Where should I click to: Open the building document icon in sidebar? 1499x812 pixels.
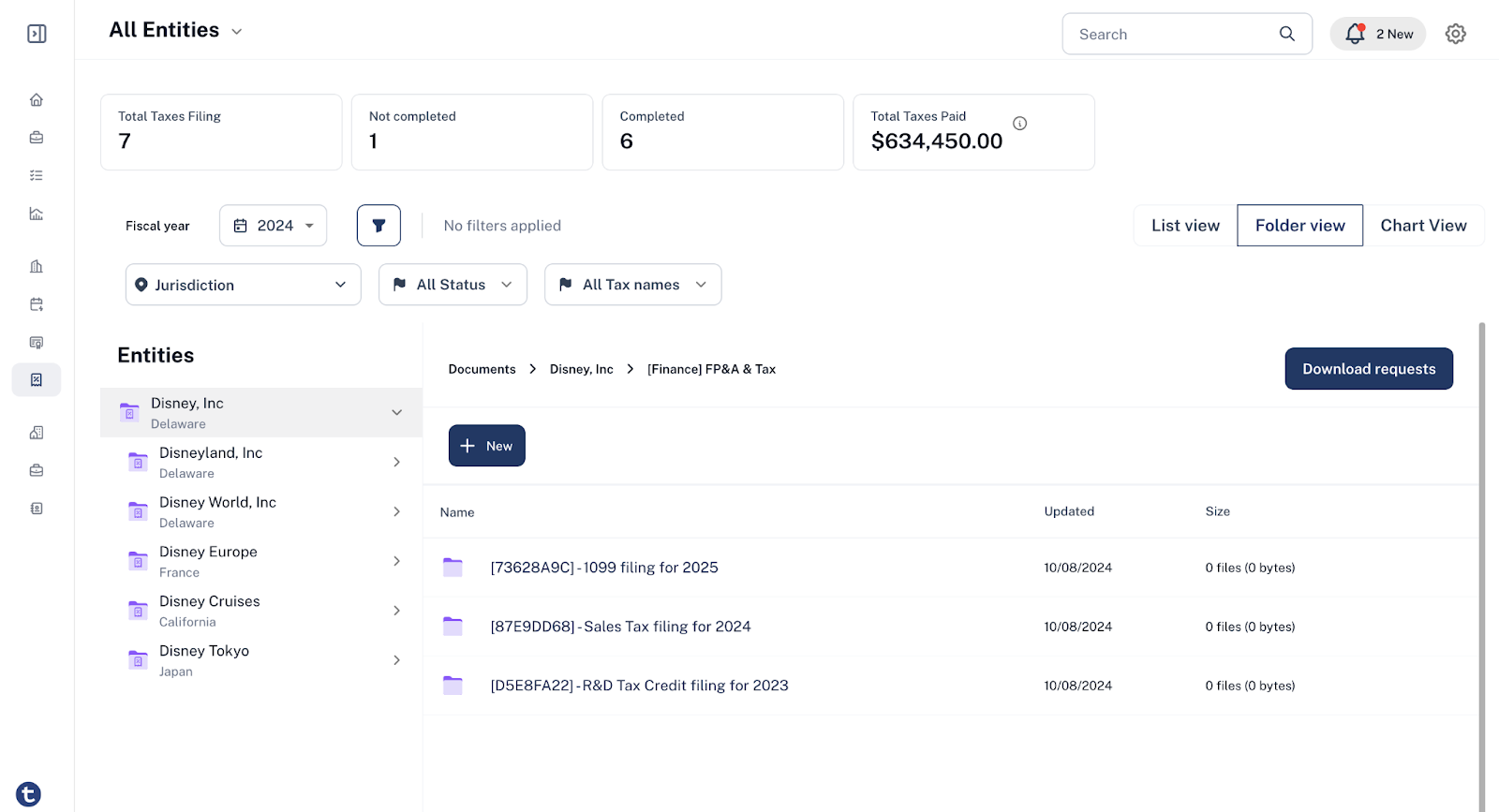(x=37, y=433)
